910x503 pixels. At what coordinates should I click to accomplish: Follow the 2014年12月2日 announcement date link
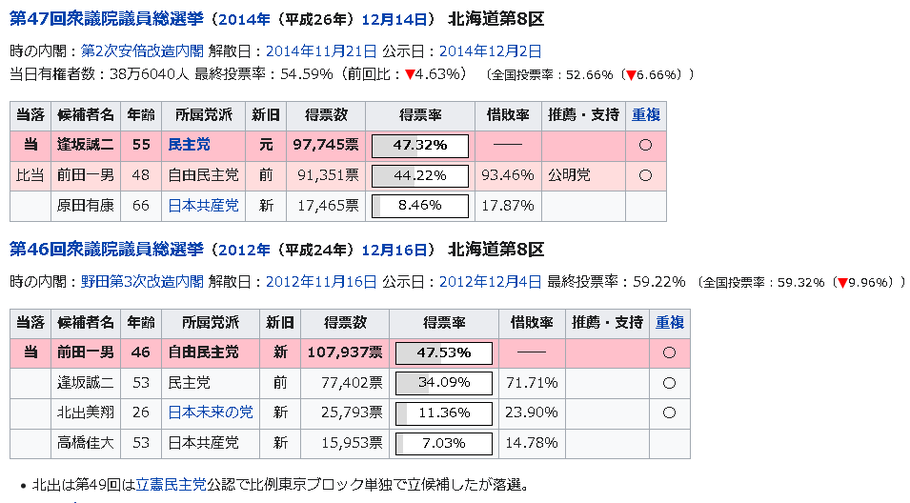click(490, 51)
